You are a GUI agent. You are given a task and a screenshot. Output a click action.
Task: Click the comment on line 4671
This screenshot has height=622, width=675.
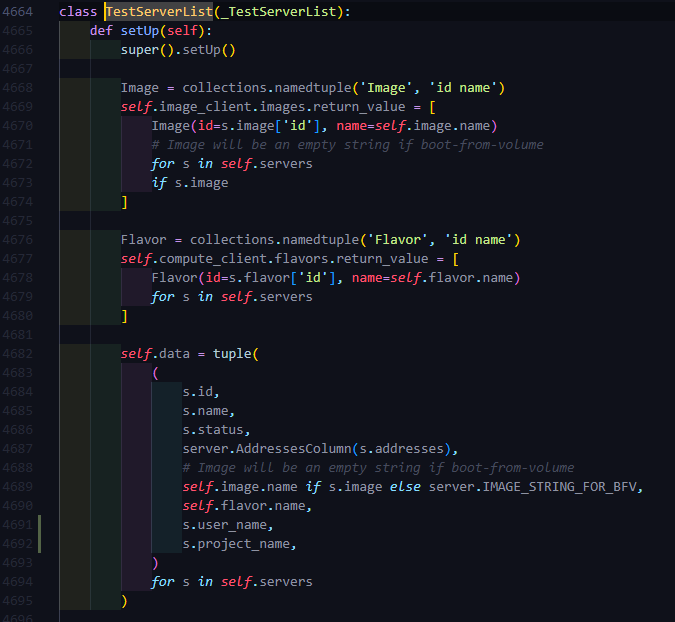tap(347, 144)
